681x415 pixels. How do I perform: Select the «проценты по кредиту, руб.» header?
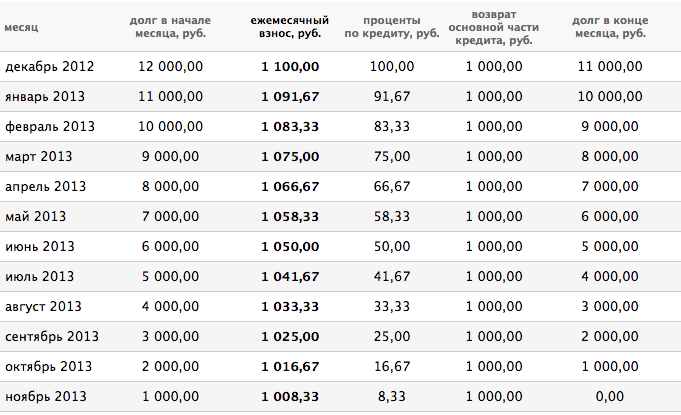pyautogui.click(x=392, y=27)
